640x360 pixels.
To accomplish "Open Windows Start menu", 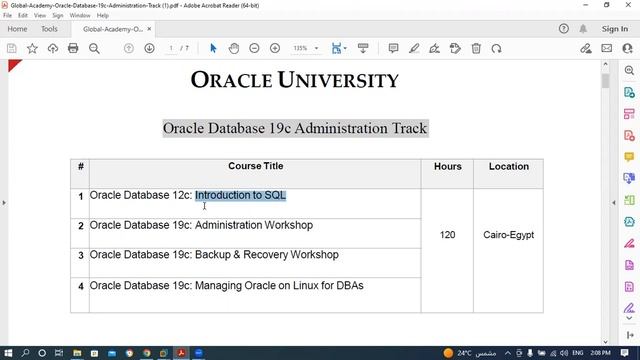I will pyautogui.click(x=8, y=353).
